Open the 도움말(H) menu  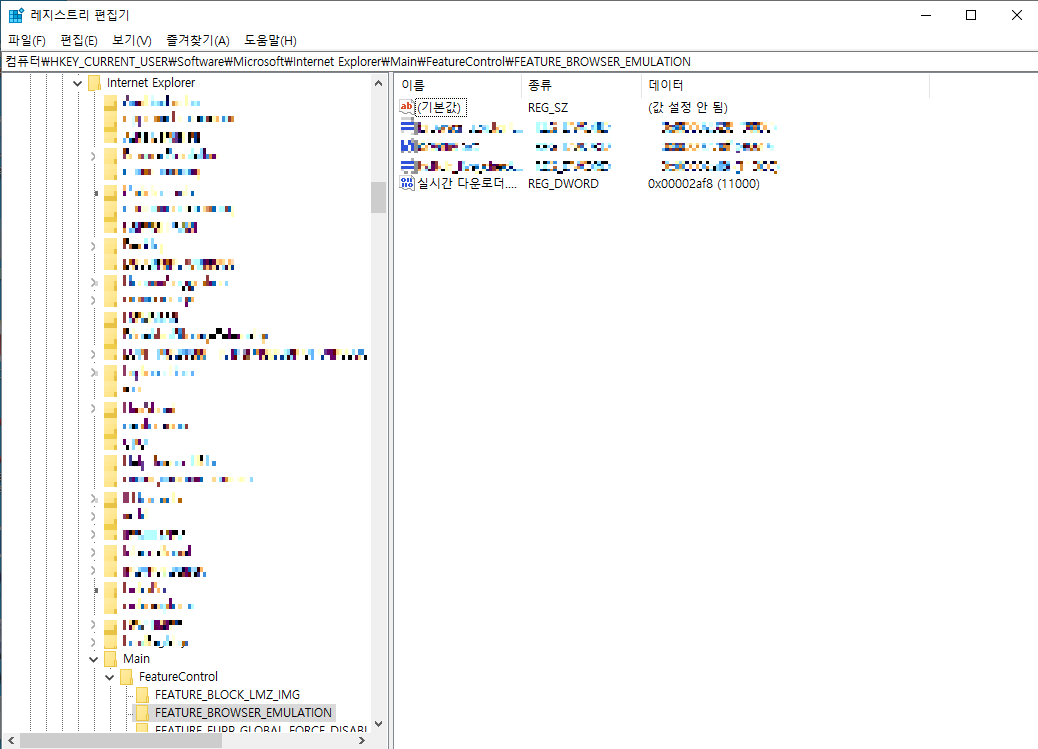tap(270, 40)
